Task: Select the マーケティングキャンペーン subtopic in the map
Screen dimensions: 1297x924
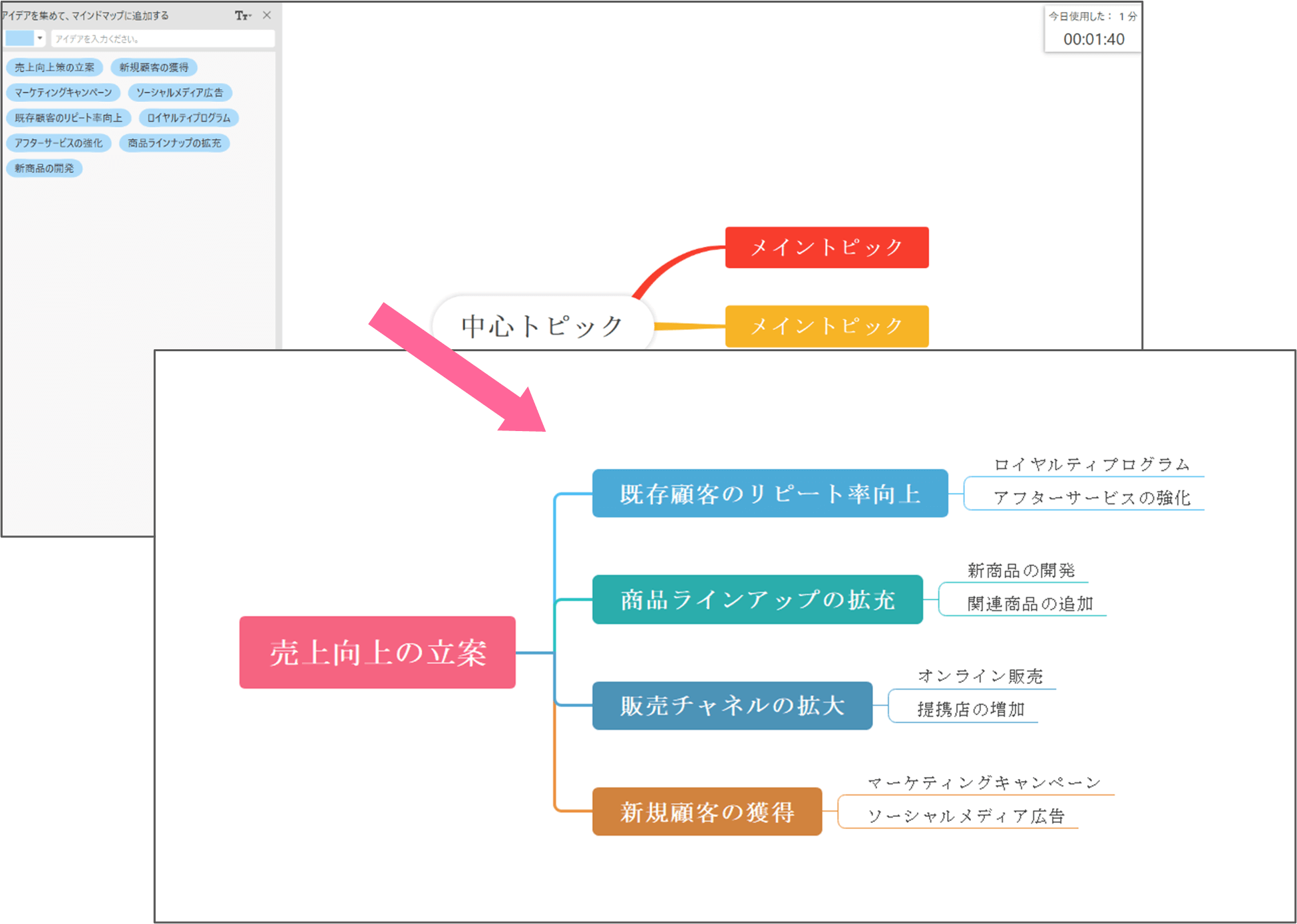Action: pyautogui.click(x=984, y=782)
